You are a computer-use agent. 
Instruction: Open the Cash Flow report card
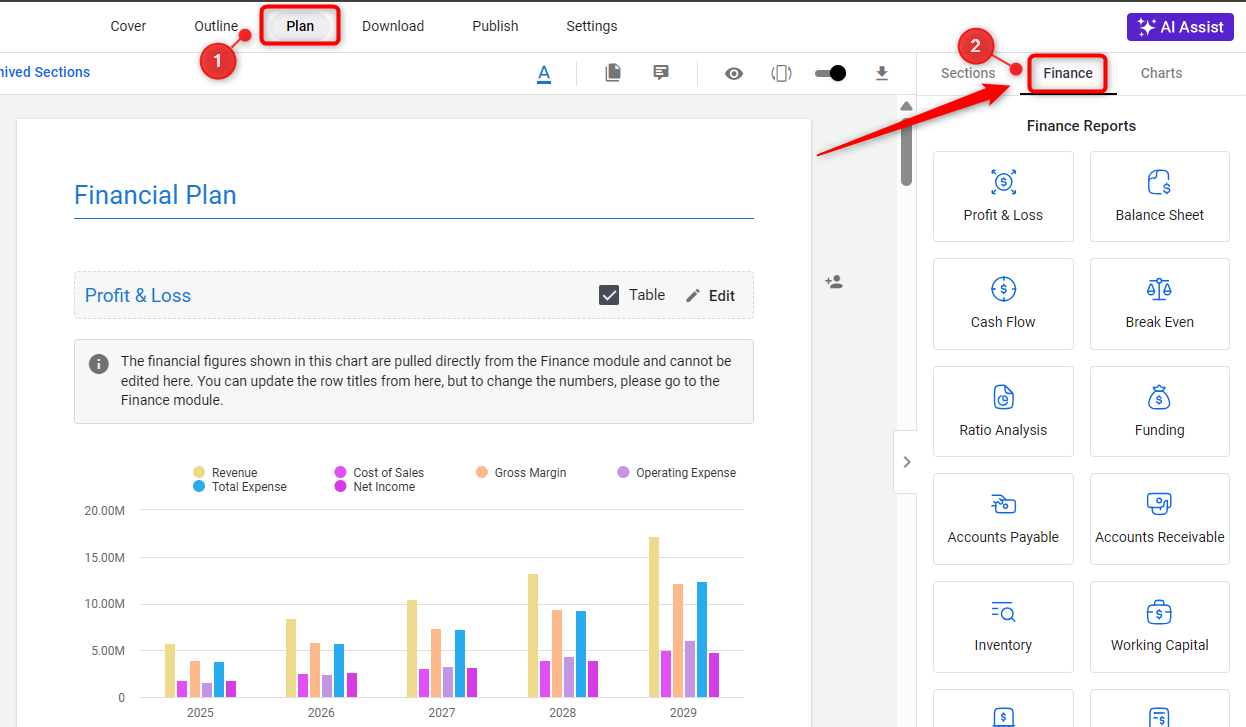[x=1003, y=304]
